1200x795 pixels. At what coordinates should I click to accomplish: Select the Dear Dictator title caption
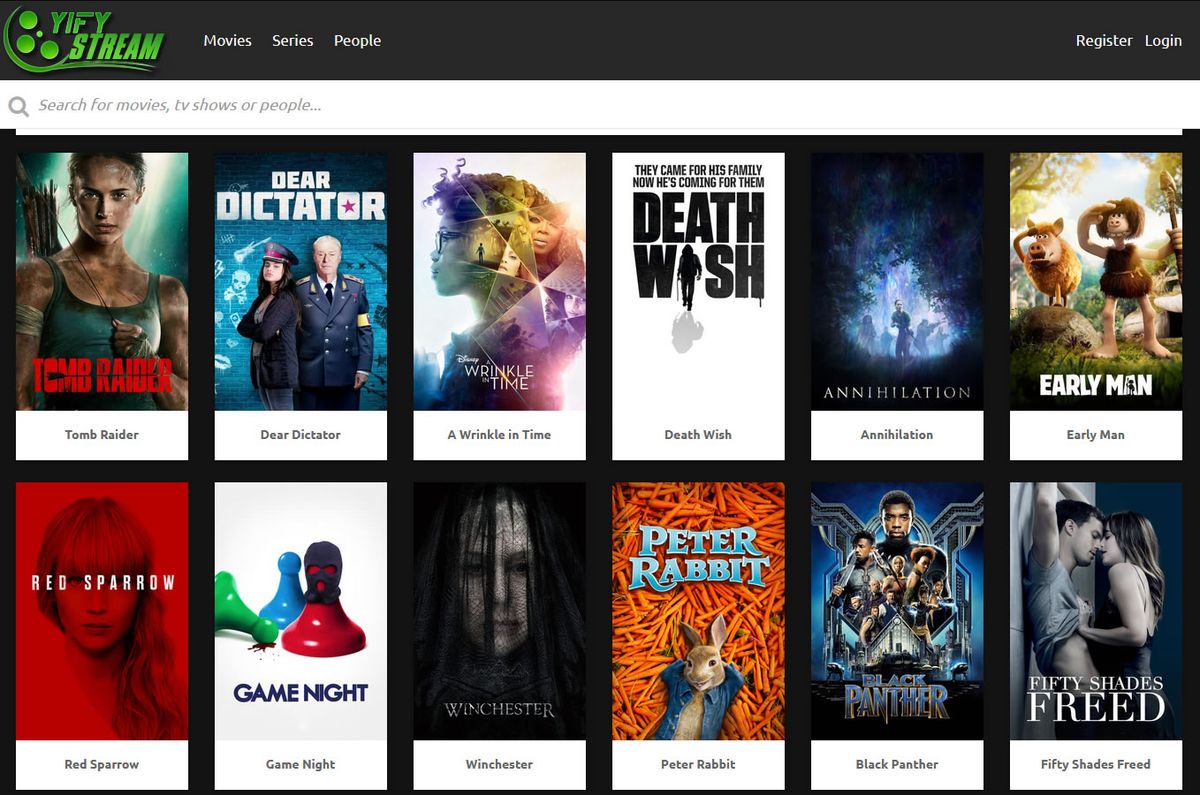(x=301, y=435)
